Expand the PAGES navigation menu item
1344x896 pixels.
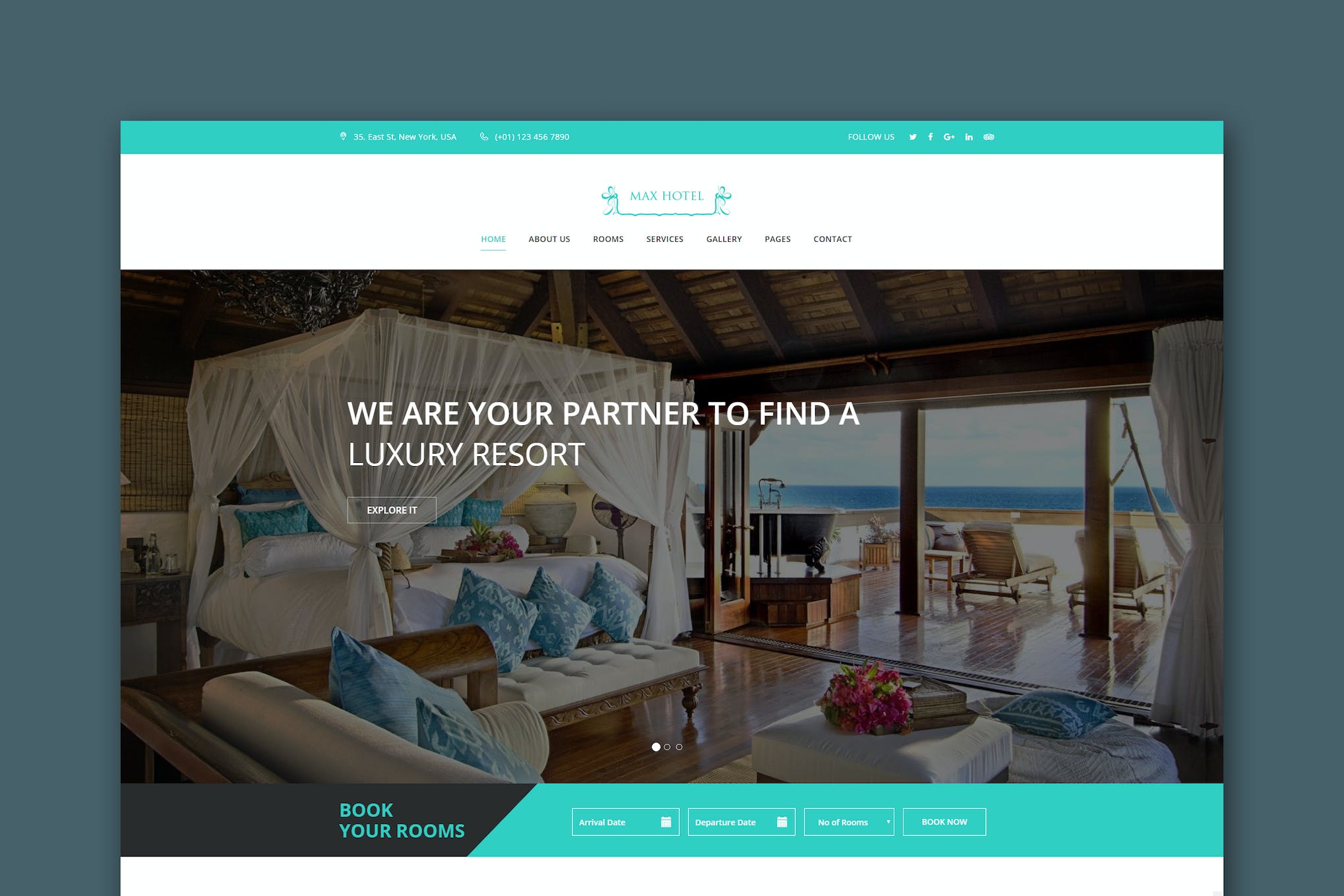(x=777, y=239)
